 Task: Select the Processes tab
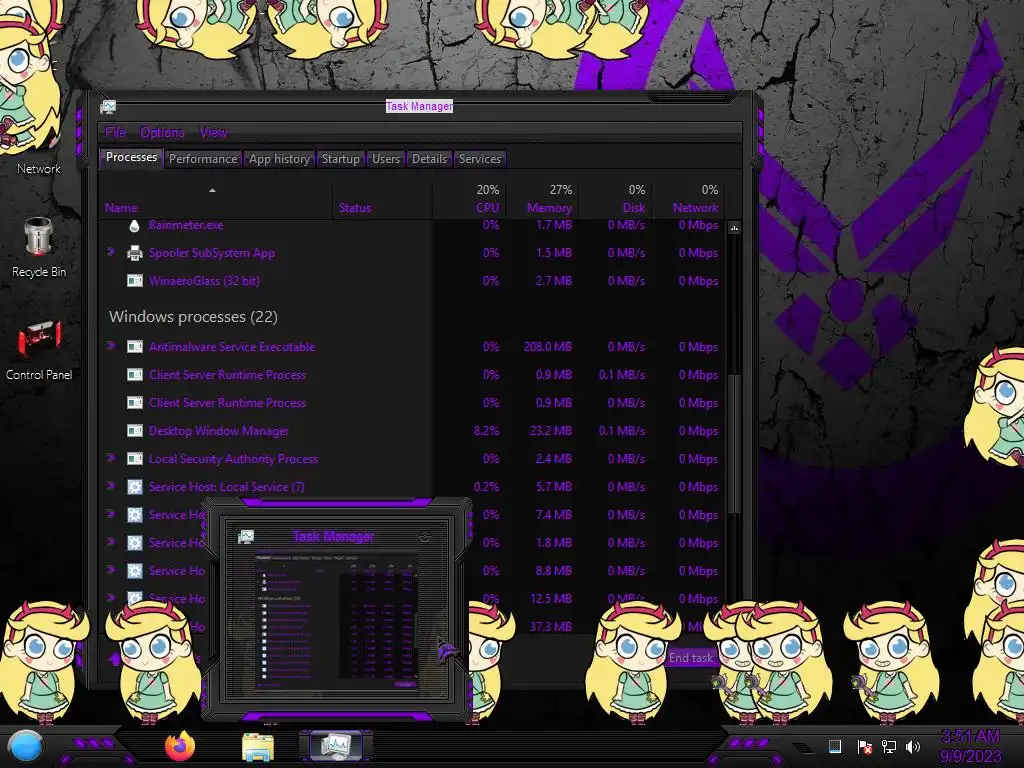(131, 157)
